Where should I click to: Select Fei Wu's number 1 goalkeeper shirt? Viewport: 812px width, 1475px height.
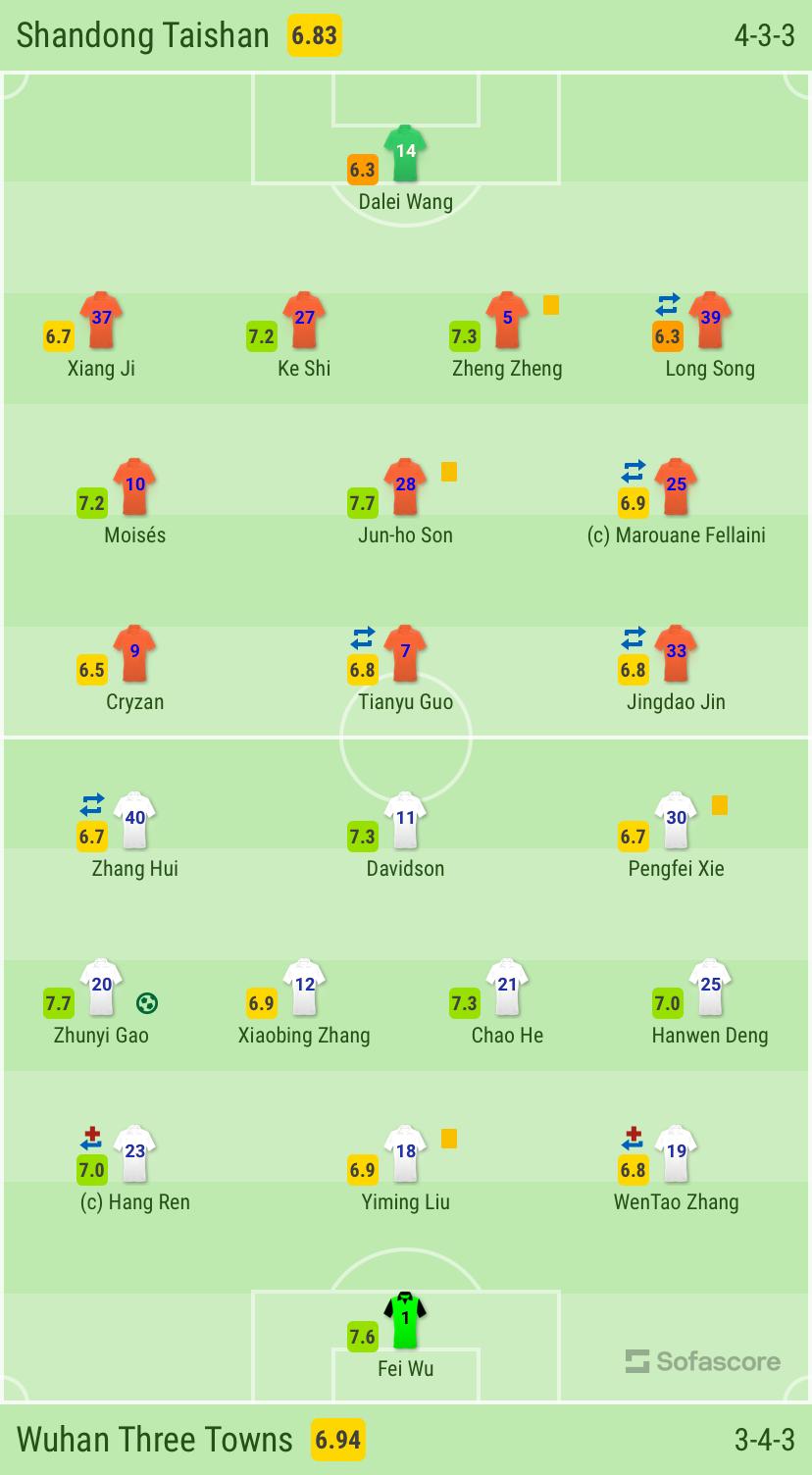(405, 1320)
